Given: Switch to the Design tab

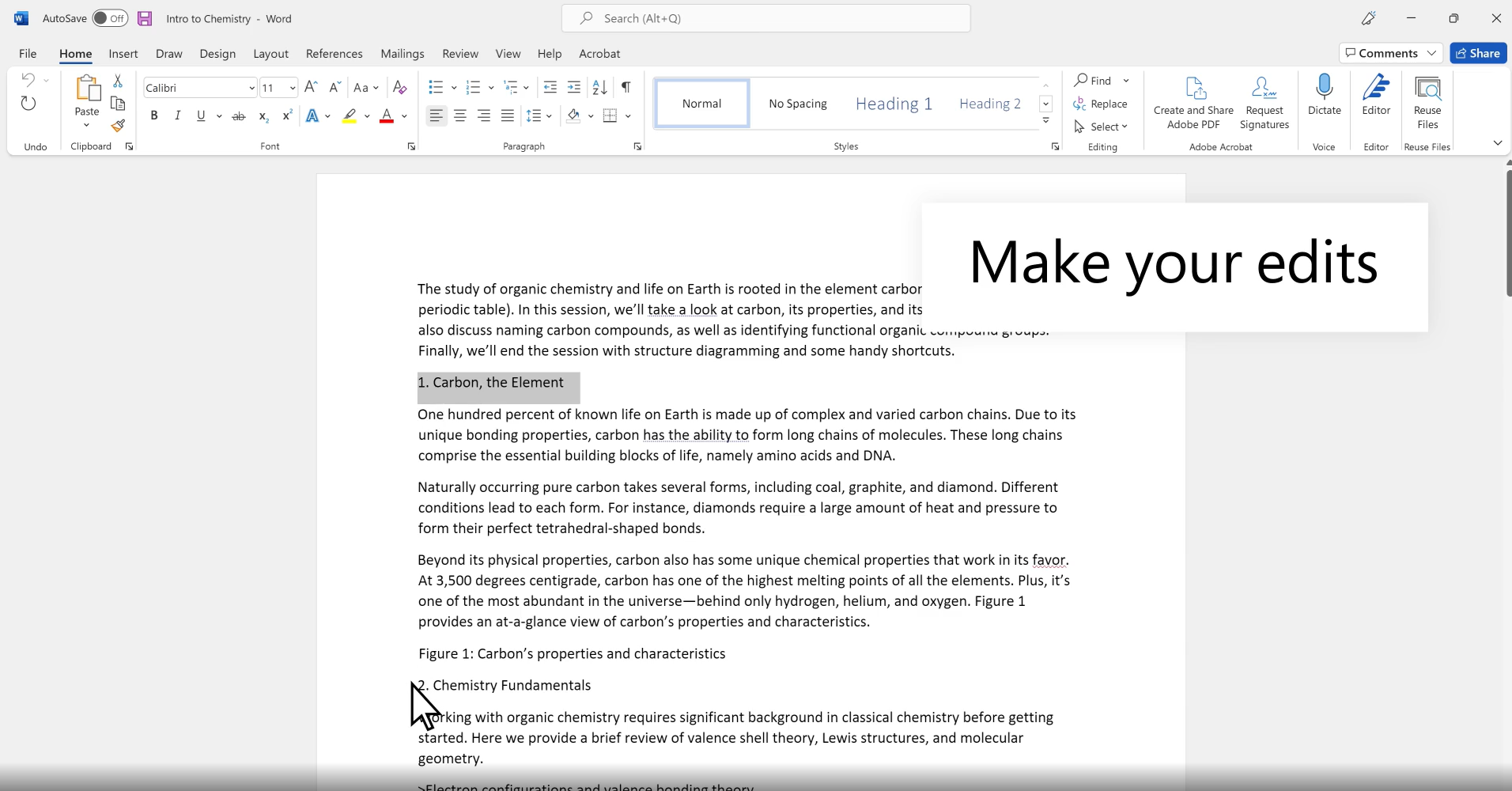Looking at the screenshot, I should coord(217,54).
